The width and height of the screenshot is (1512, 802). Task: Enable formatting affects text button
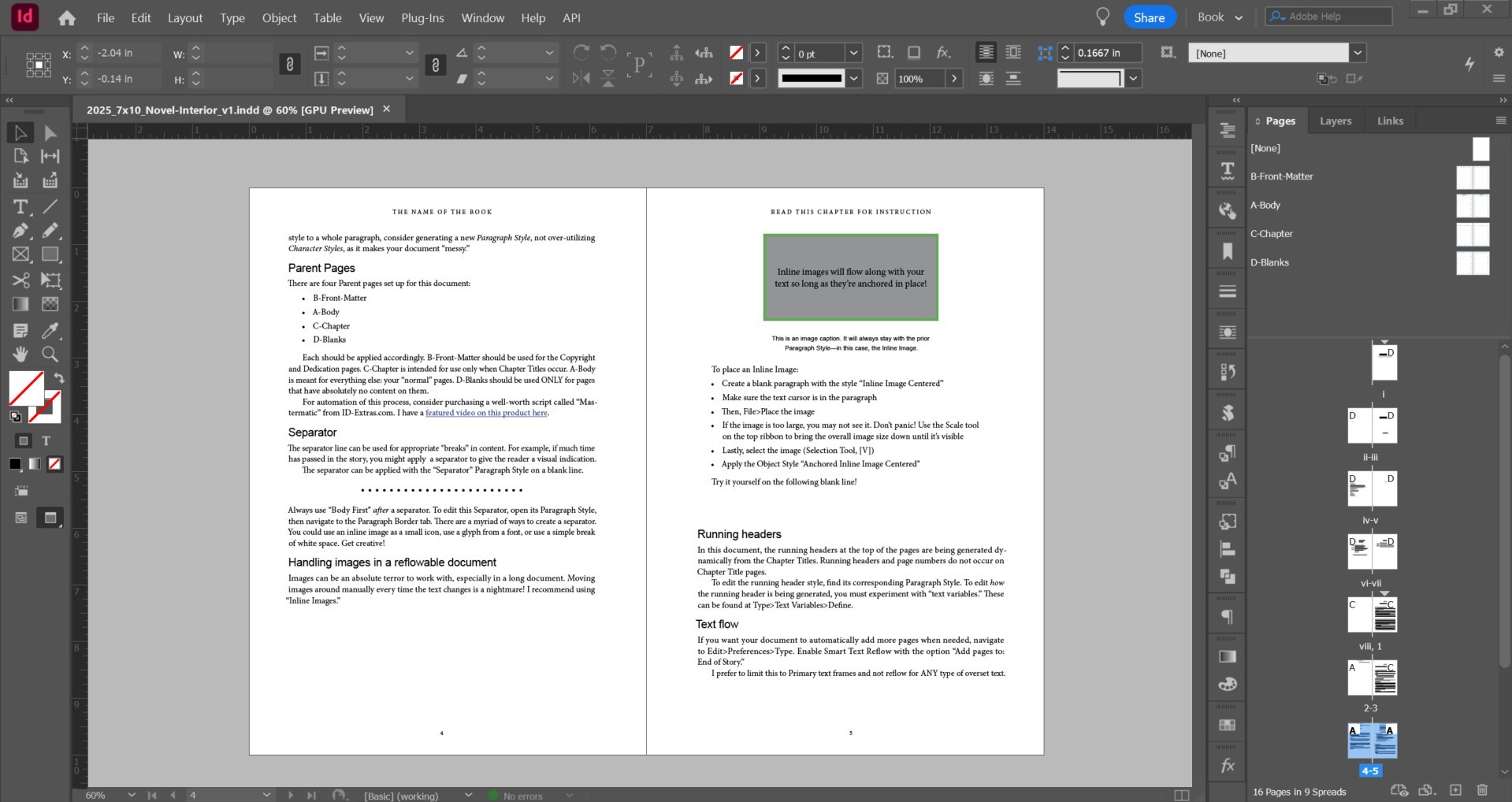pos(46,441)
